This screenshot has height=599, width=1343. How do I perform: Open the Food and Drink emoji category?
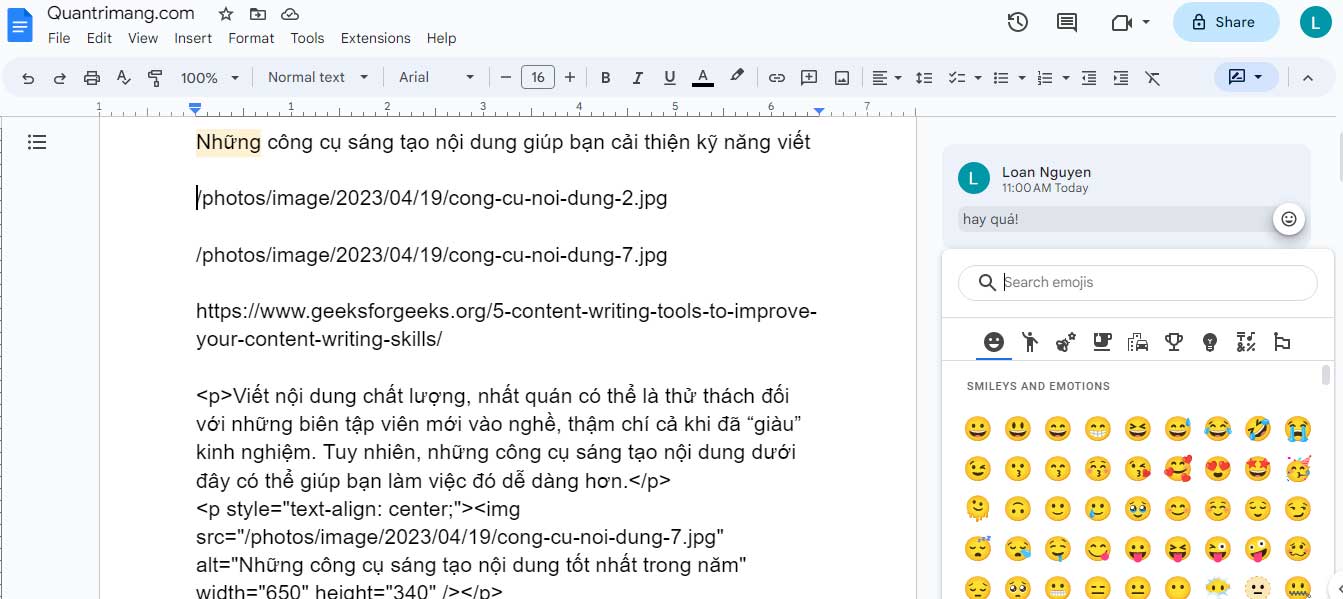[x=1101, y=341]
